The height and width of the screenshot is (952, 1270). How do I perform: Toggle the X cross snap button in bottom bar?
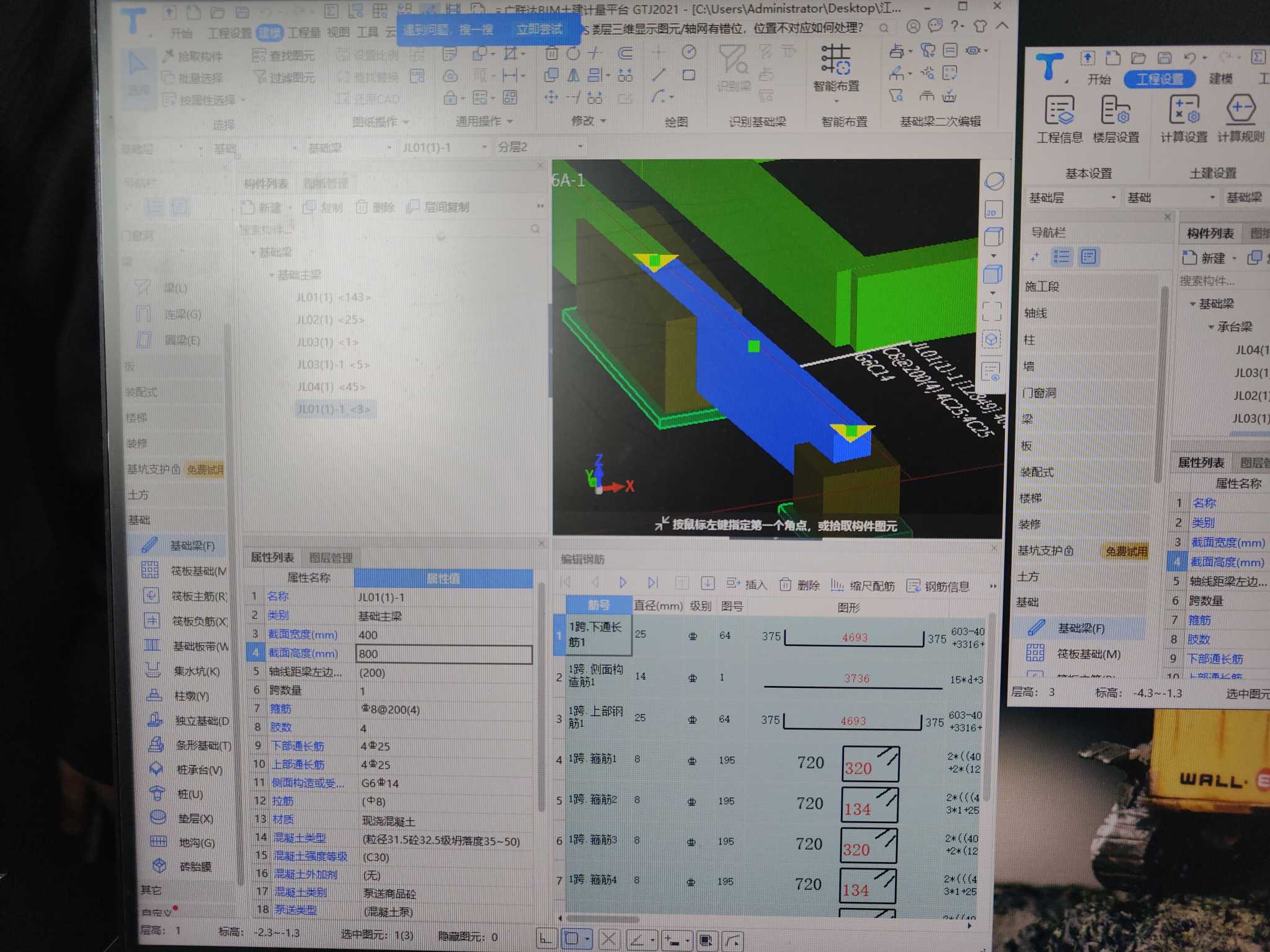[x=608, y=939]
